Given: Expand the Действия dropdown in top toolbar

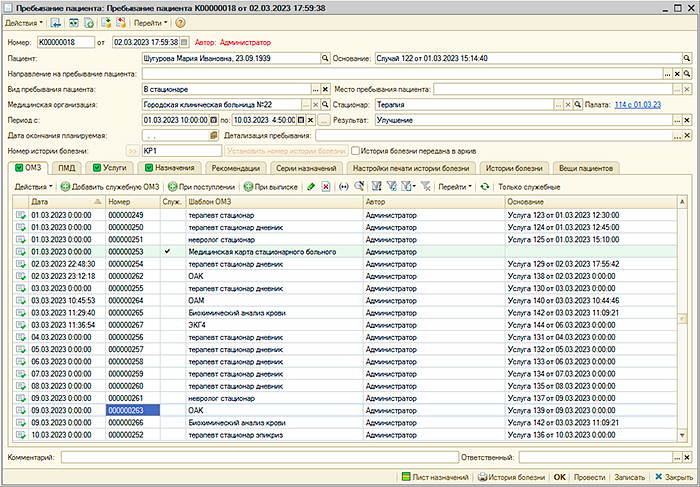Looking at the screenshot, I should (23, 22).
